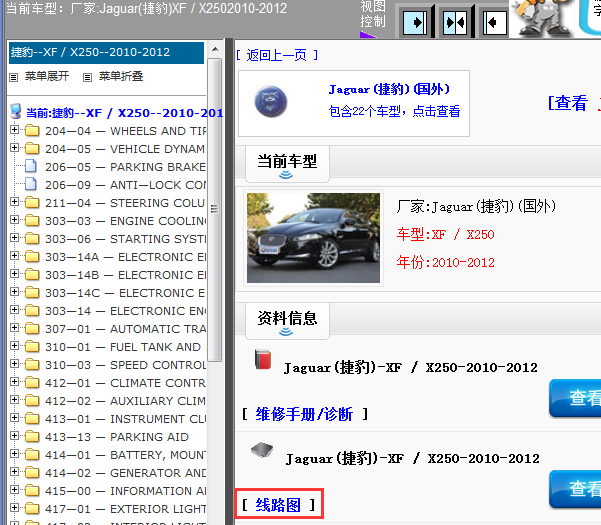Click the red book manual icon
601x525 pixels.
pyautogui.click(x=263, y=359)
